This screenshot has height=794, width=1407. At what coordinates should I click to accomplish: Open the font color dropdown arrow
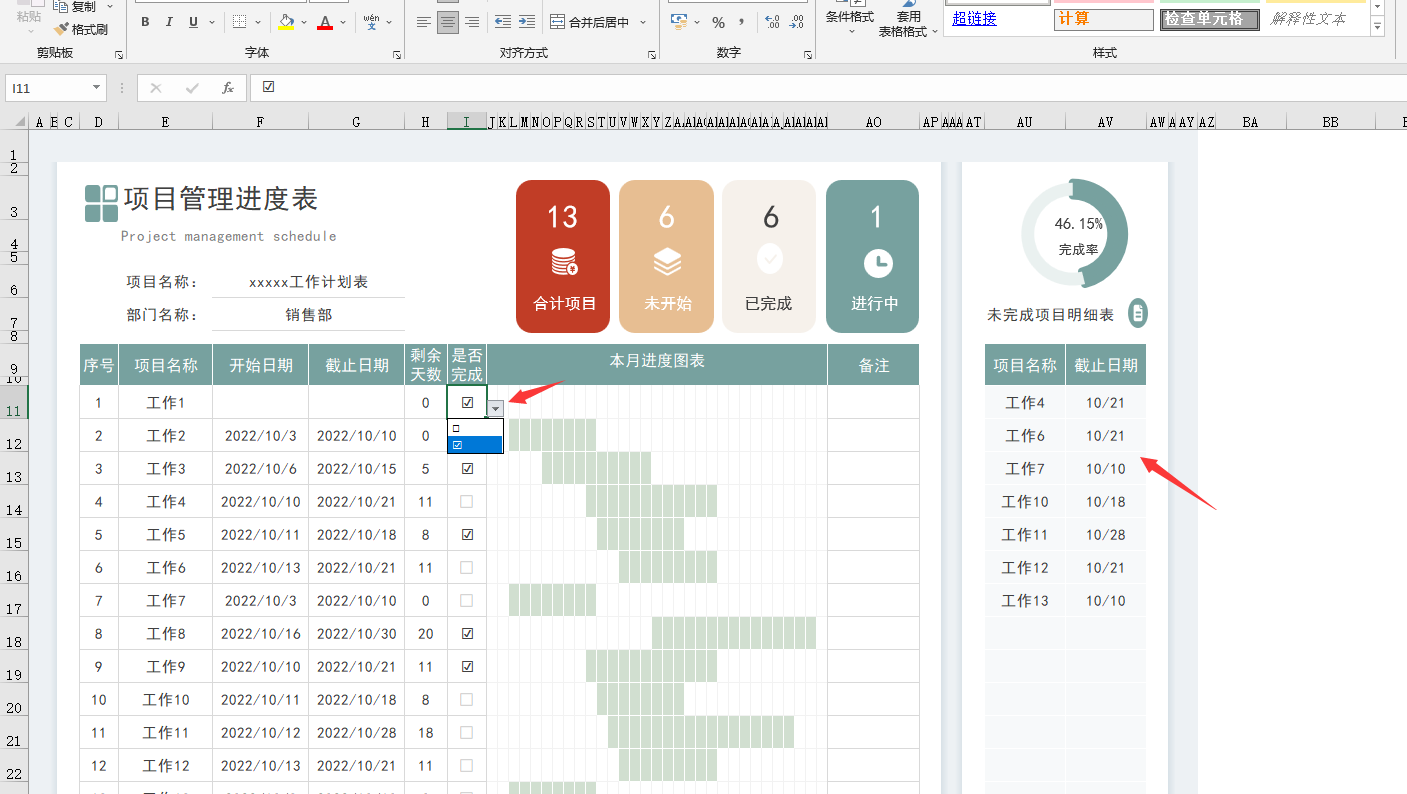(343, 22)
